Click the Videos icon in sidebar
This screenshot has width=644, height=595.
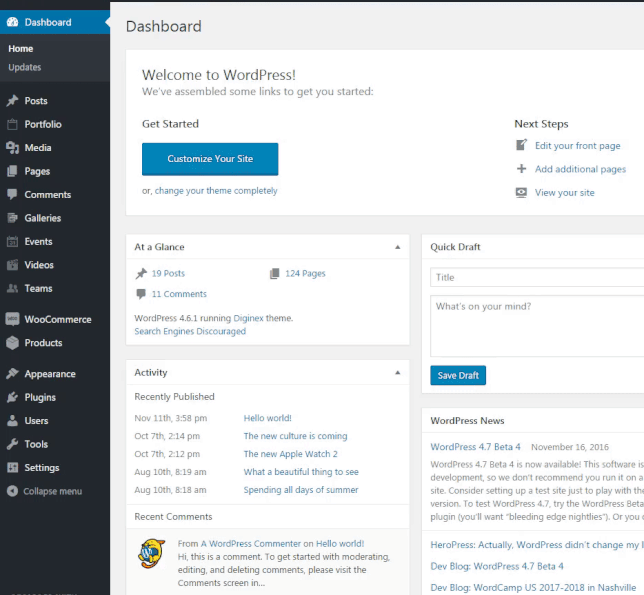point(12,264)
